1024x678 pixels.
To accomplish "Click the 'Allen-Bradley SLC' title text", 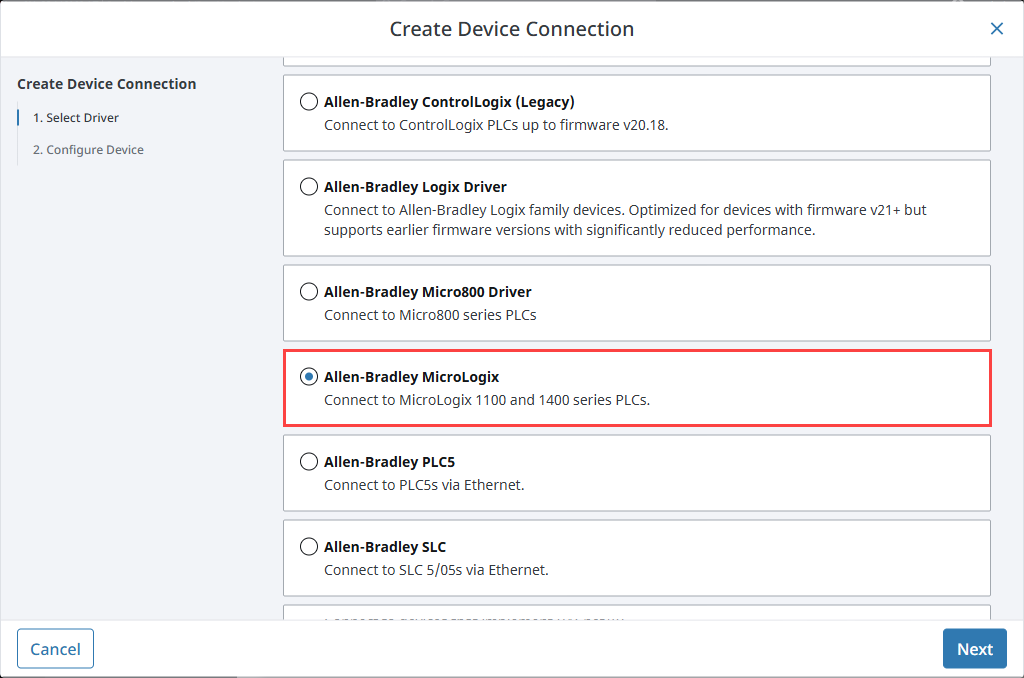I will [385, 547].
